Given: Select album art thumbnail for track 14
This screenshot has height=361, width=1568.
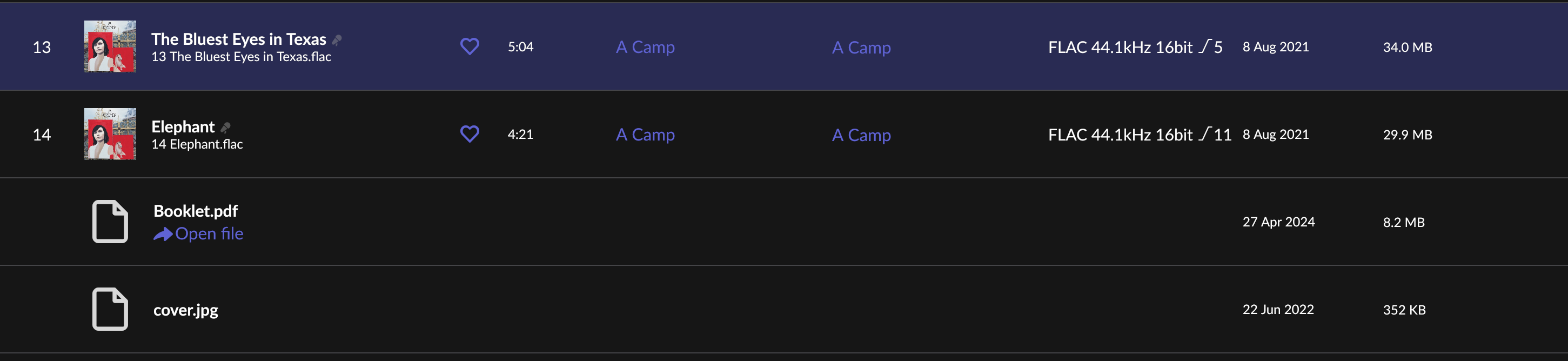Looking at the screenshot, I should [110, 134].
